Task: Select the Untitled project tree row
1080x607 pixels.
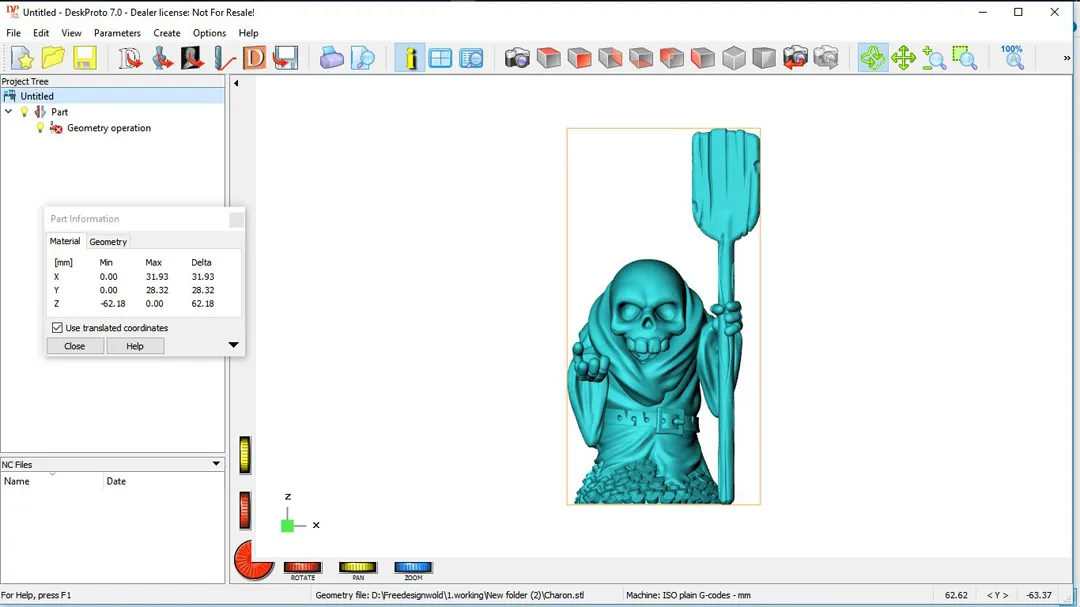Action: (112, 96)
